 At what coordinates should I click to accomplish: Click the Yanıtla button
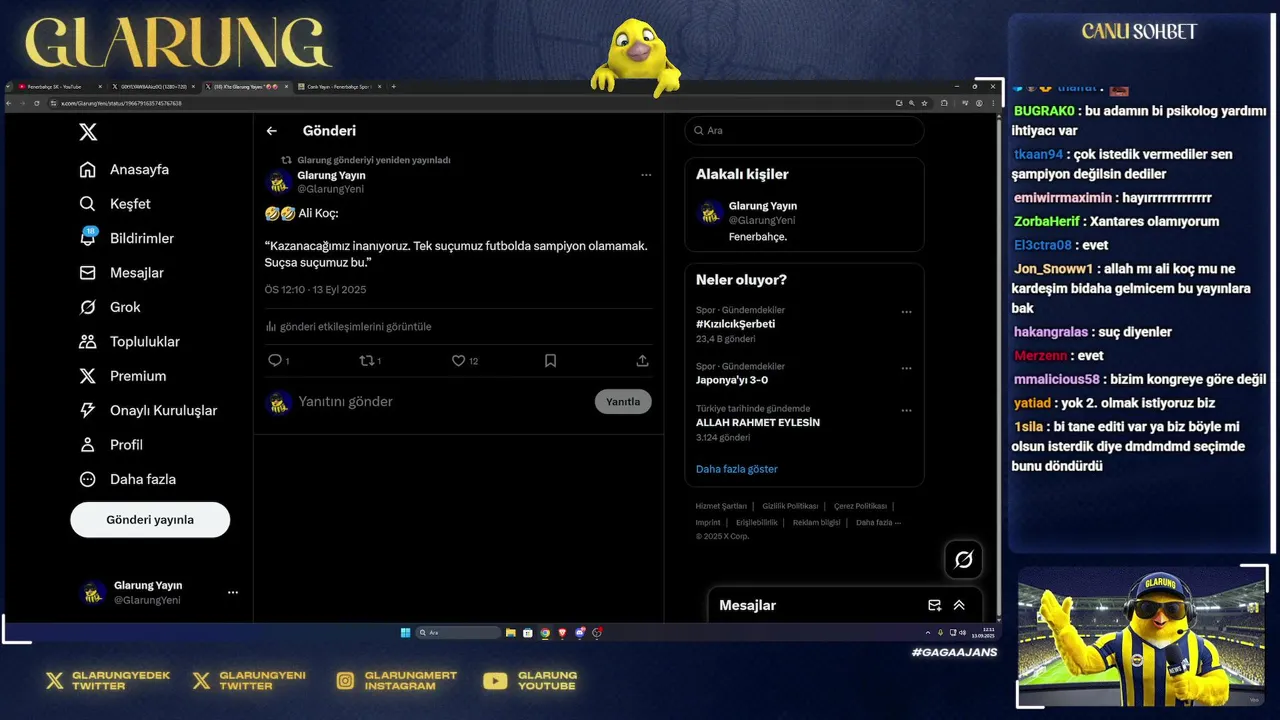[623, 402]
